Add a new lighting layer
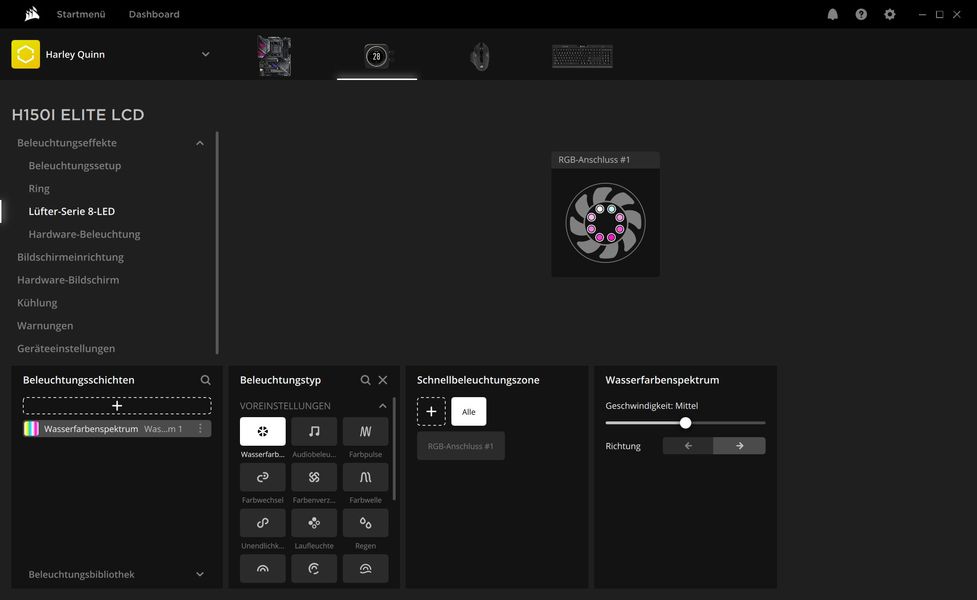 click(117, 406)
